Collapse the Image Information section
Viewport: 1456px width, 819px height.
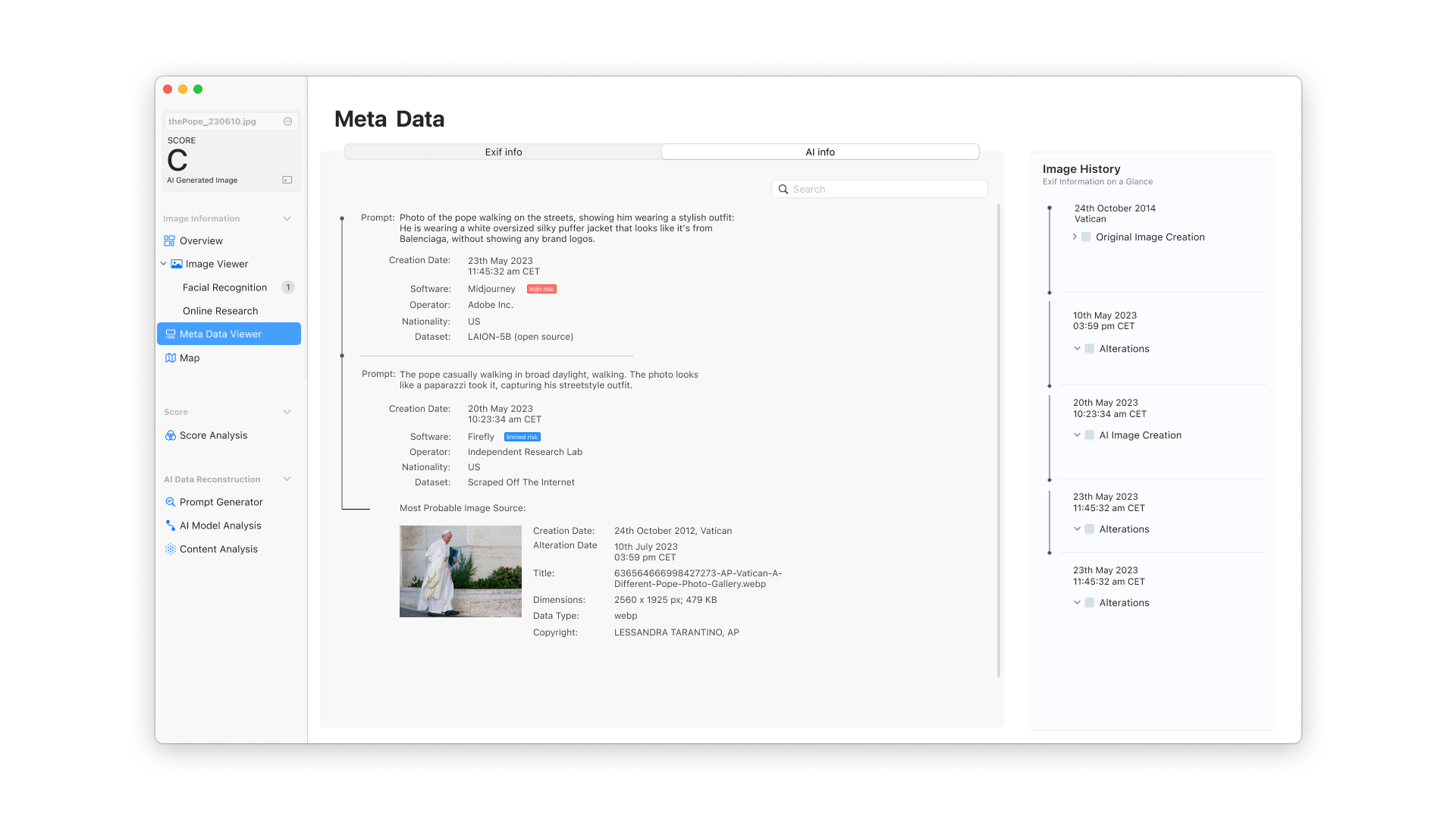(287, 218)
